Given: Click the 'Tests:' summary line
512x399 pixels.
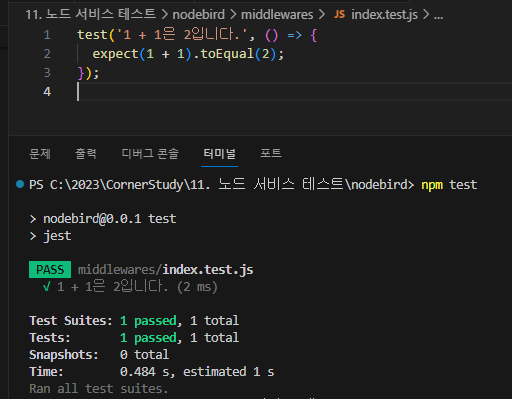Looking at the screenshot, I should tap(134, 338).
